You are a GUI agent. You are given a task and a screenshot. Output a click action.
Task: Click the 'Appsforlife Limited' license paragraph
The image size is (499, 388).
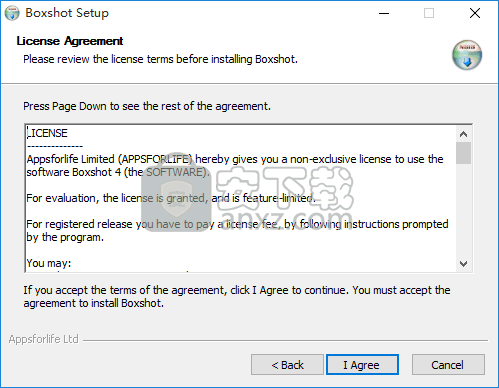click(235, 166)
